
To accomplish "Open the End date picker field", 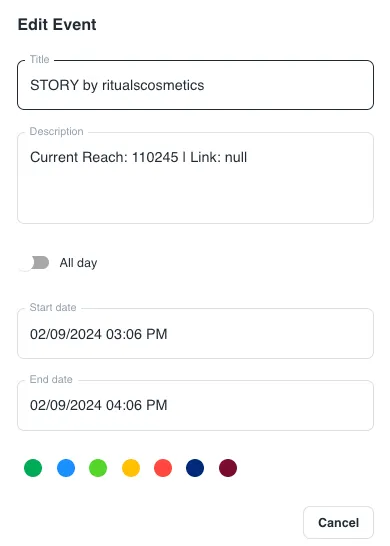I will [x=195, y=405].
